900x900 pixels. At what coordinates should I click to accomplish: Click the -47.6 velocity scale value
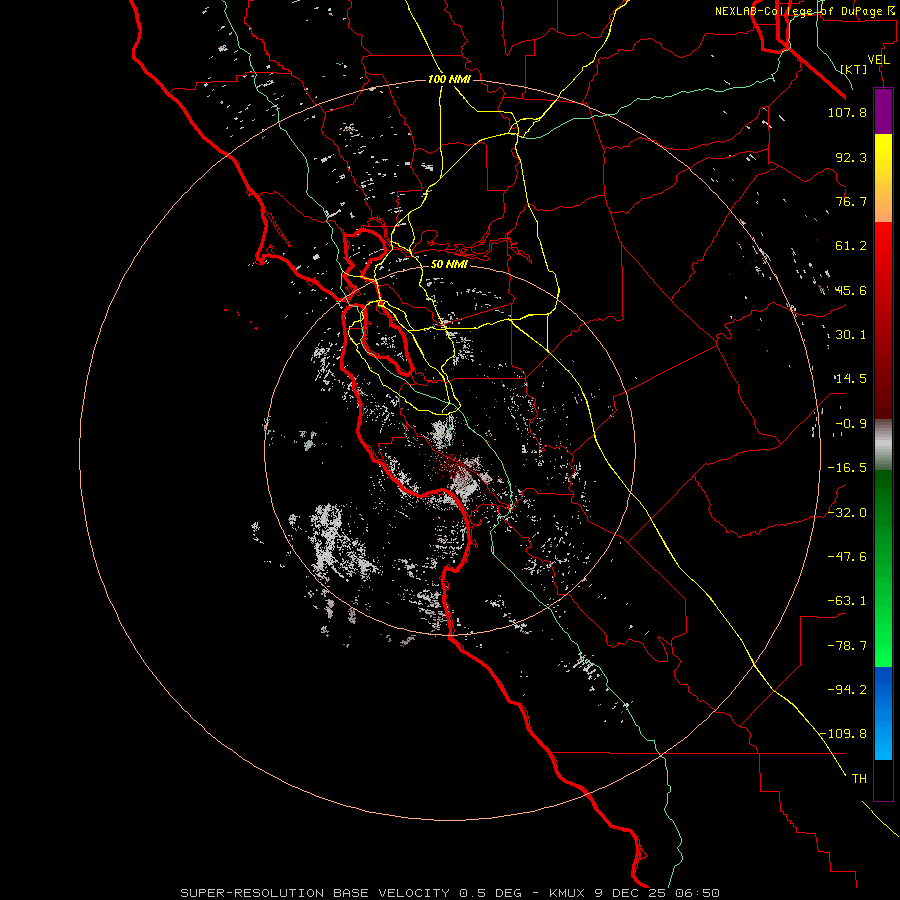tap(847, 556)
